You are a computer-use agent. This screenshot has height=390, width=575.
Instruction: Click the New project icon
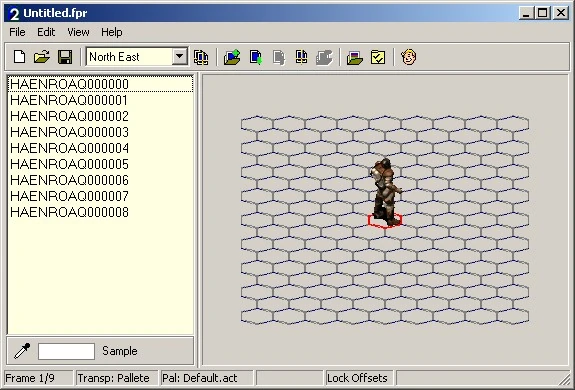coord(19,57)
